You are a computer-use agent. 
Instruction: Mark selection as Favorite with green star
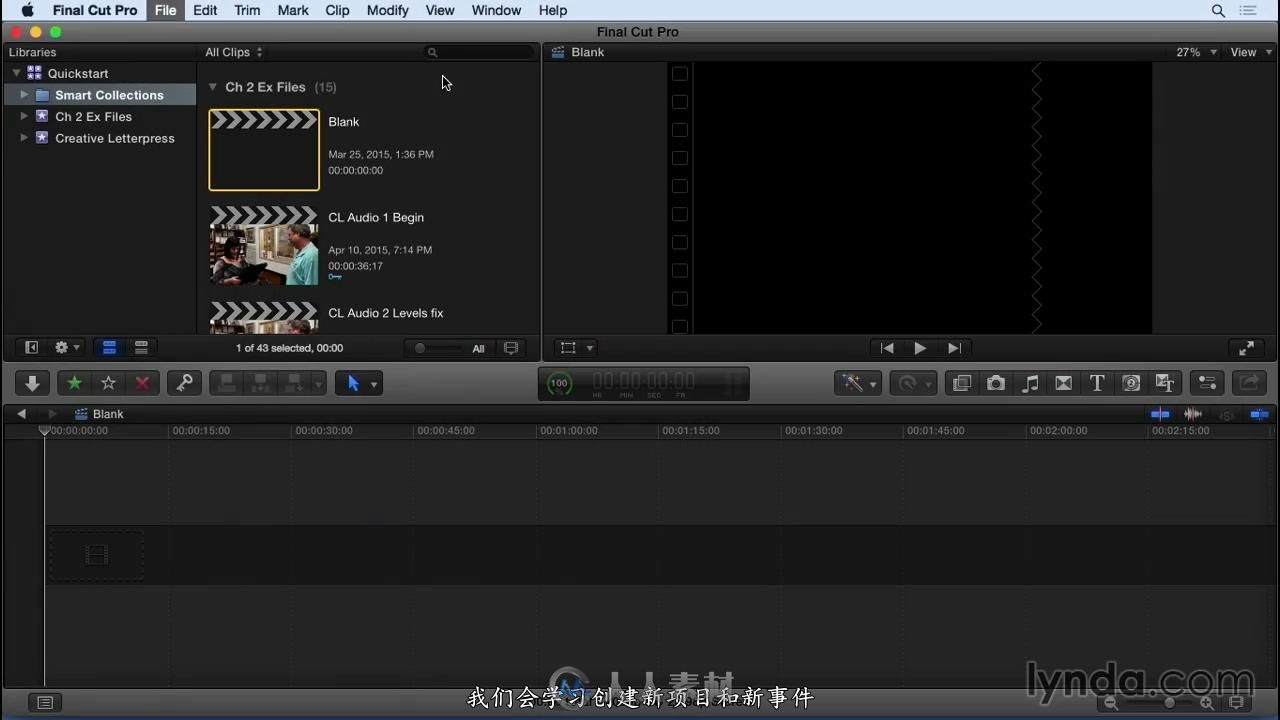click(x=74, y=383)
